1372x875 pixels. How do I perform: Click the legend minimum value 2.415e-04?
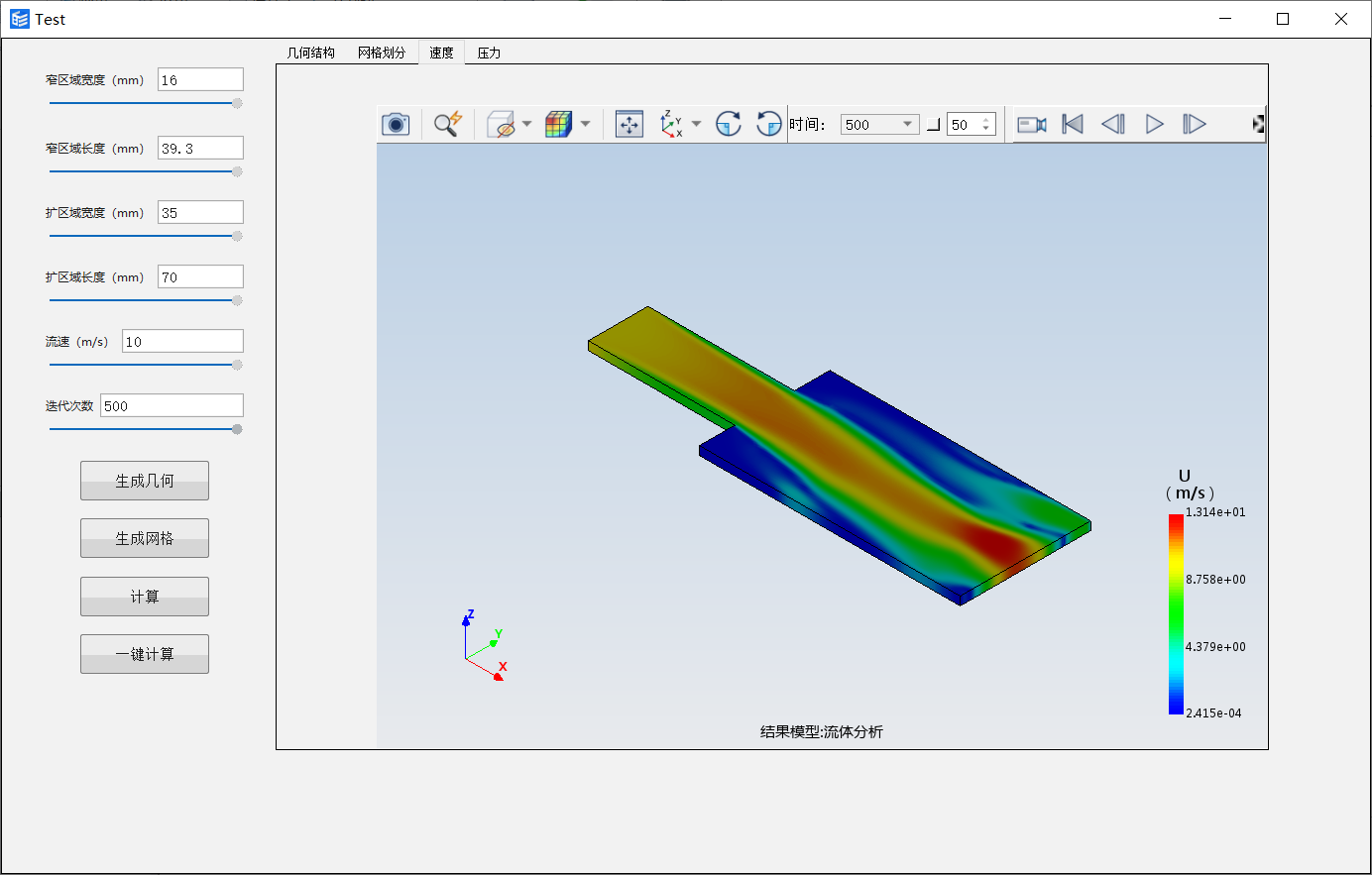pos(1213,713)
